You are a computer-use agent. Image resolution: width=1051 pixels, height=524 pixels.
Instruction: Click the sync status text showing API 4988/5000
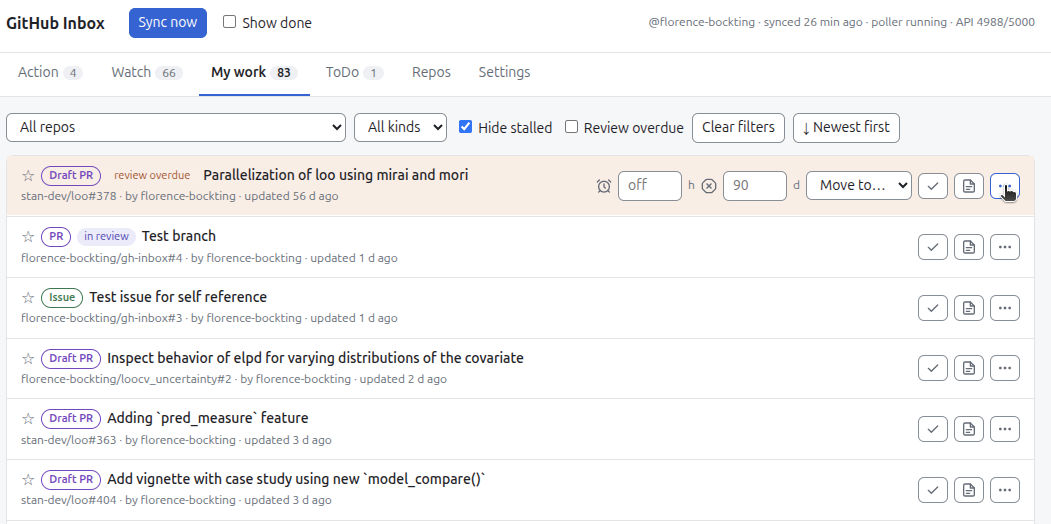coord(841,22)
